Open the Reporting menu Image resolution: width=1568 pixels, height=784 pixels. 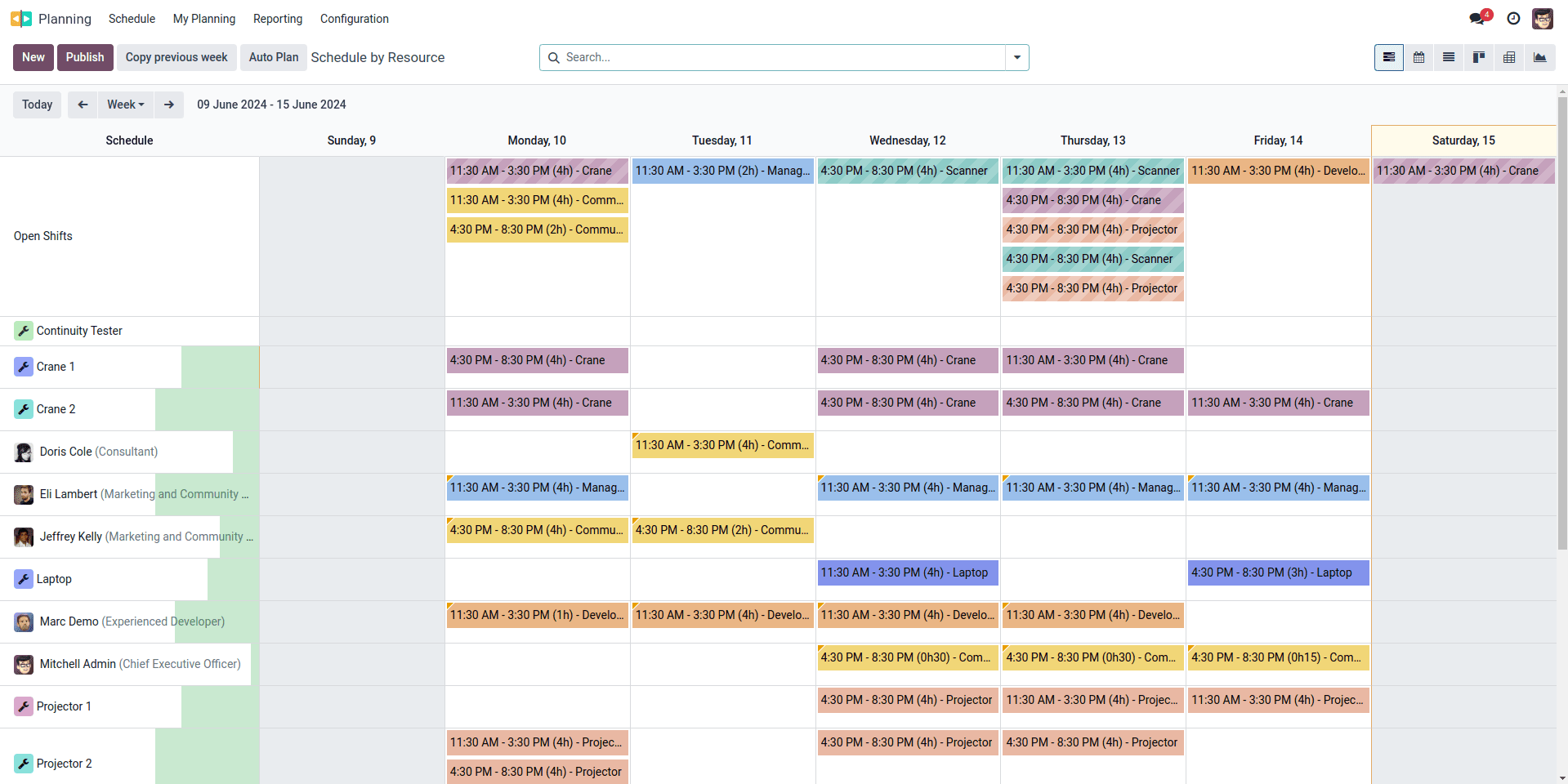click(277, 18)
